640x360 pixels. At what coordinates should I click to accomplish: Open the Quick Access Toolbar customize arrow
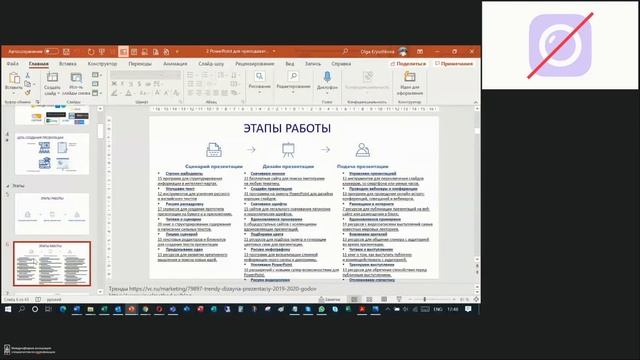coord(177,51)
